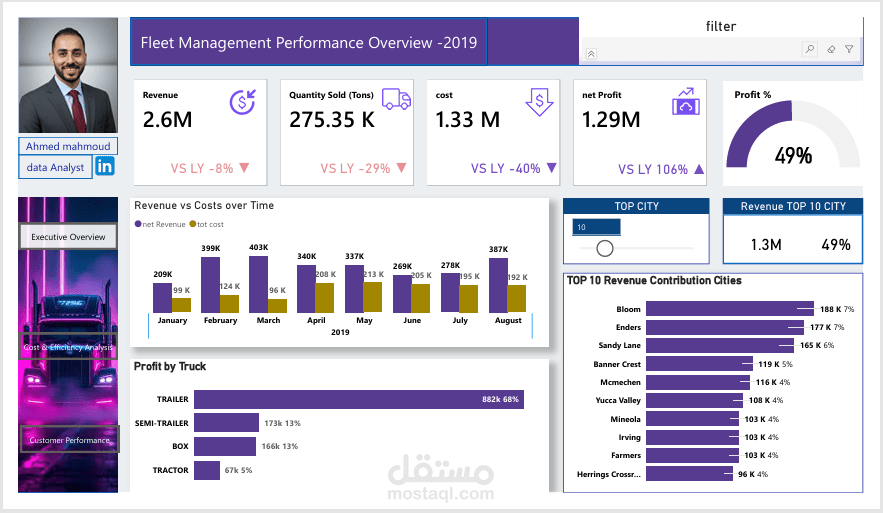Click the Revenue dollar cycle icon
The width and height of the screenshot is (883, 513).
(243, 102)
